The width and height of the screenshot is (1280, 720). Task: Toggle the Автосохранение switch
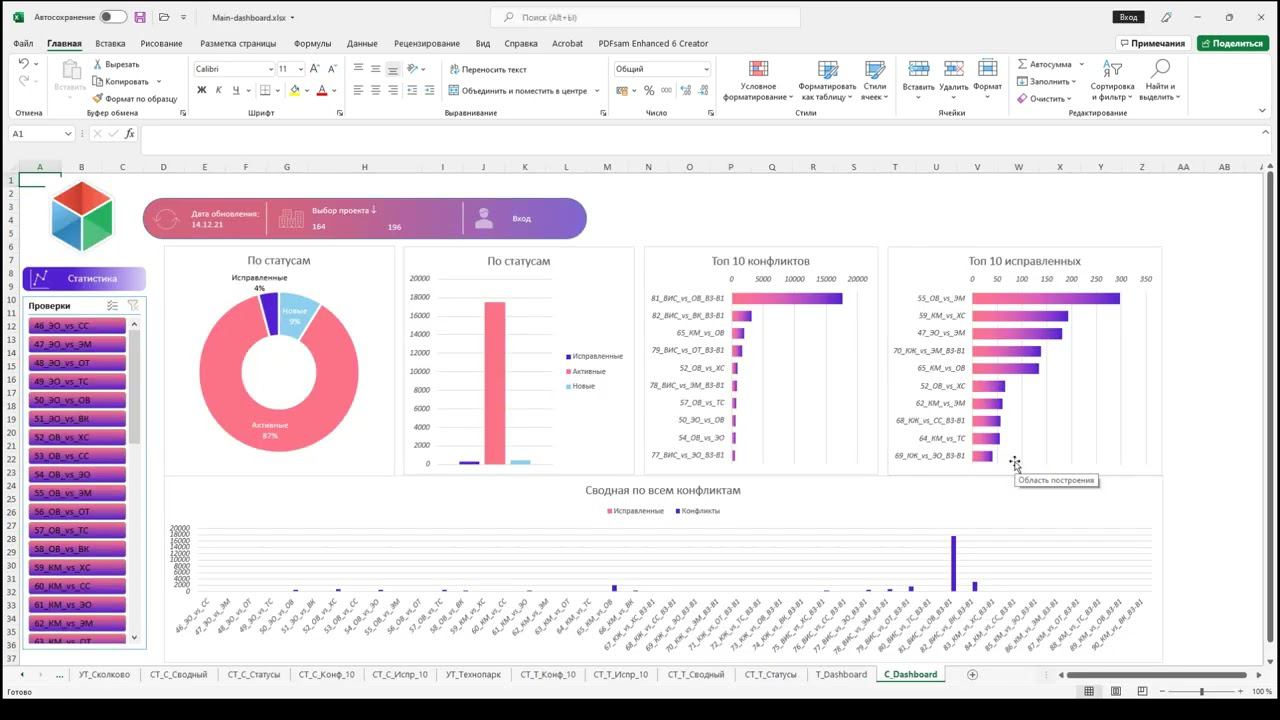click(113, 17)
